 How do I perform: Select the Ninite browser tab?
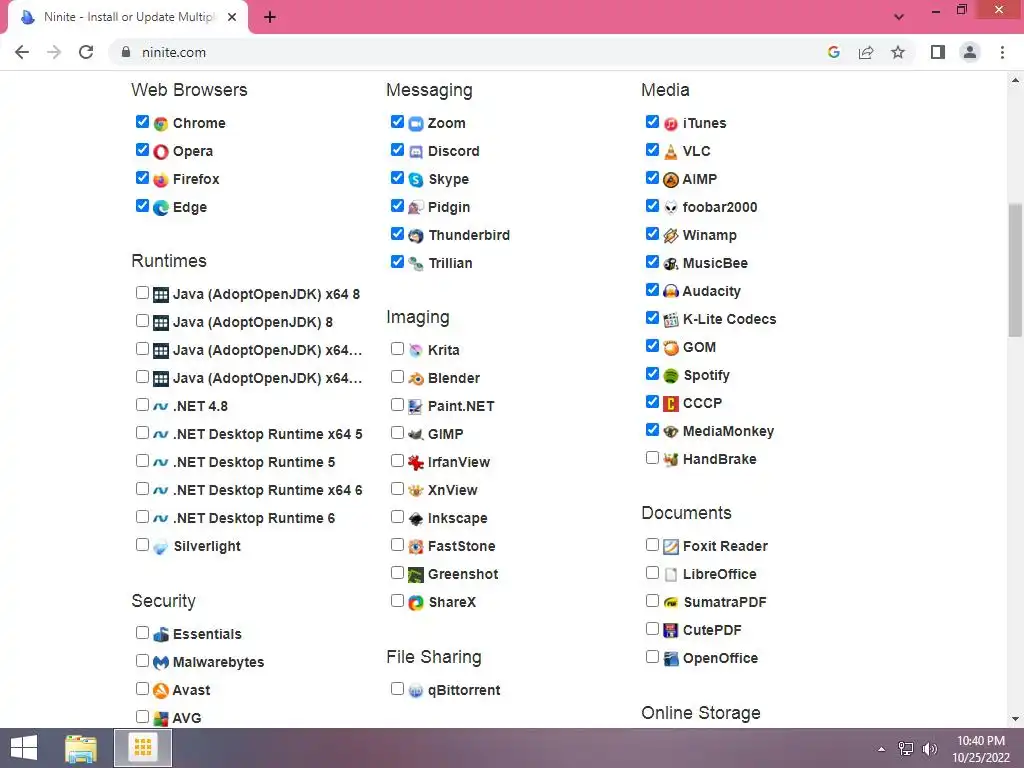[128, 17]
